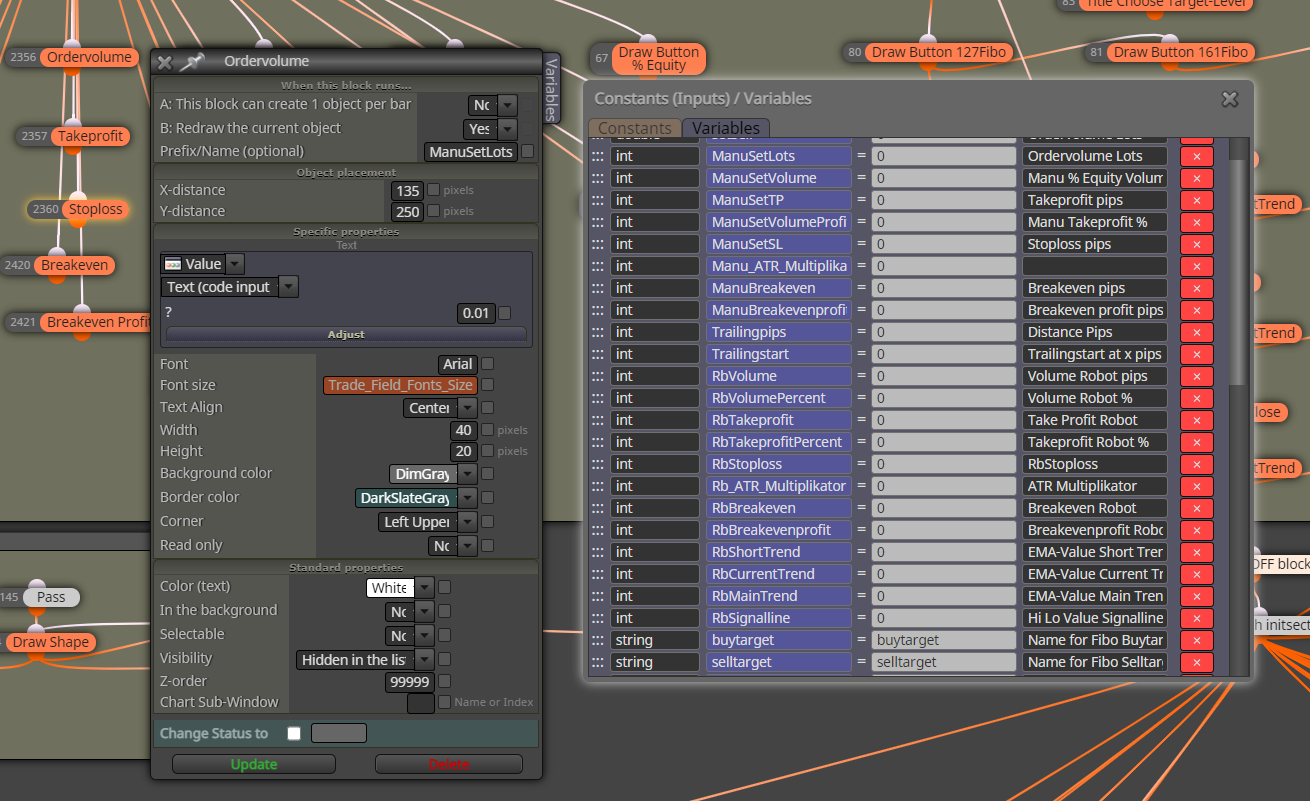Open the Visibility dropdown list
The image size is (1310, 801).
424,660
